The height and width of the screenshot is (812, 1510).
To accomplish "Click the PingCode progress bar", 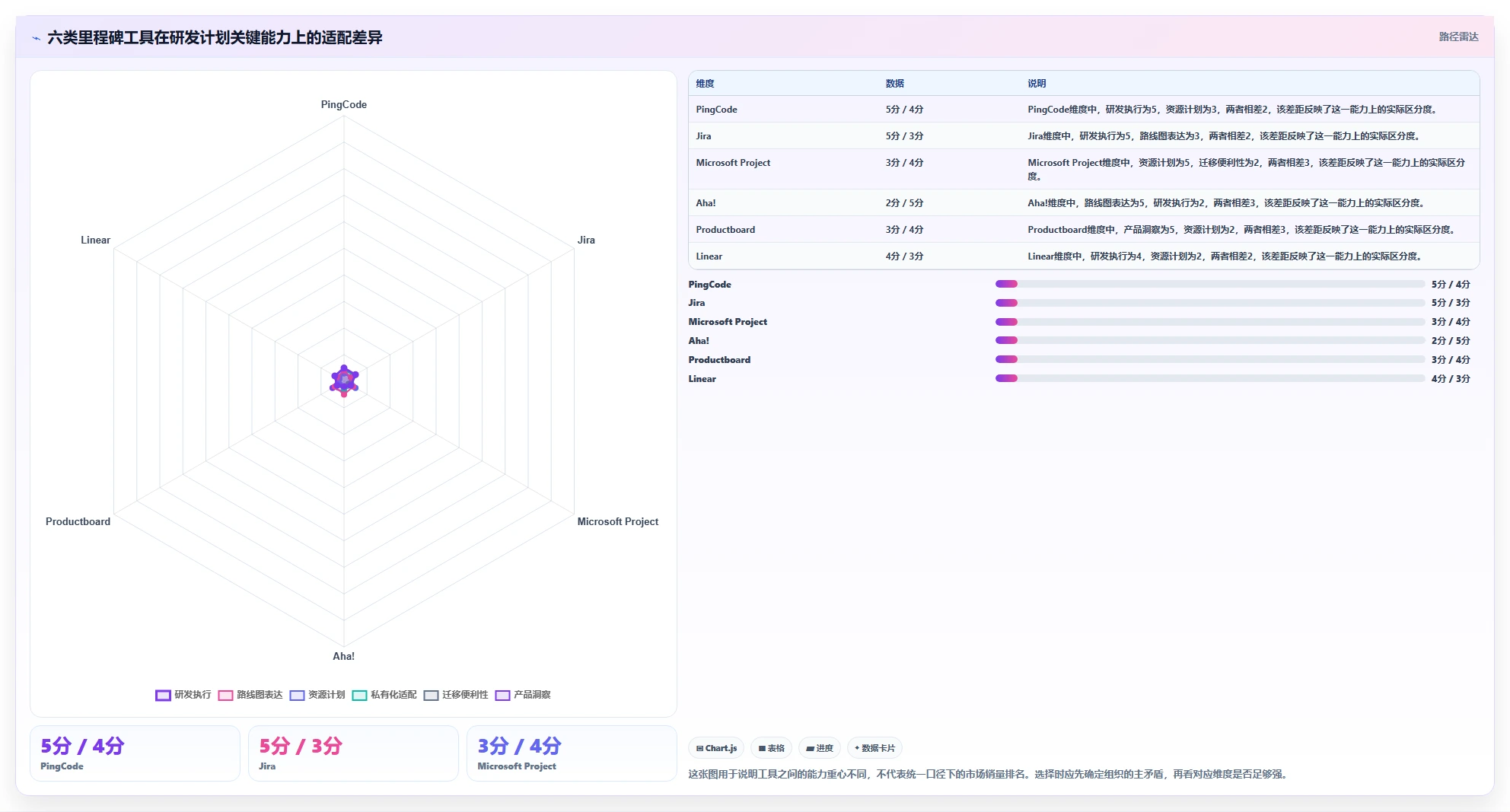I will click(x=1210, y=284).
